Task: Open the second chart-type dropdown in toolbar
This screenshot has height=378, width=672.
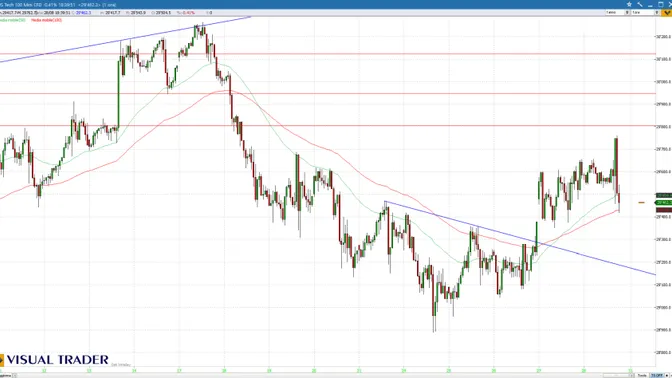Action: pos(645,13)
